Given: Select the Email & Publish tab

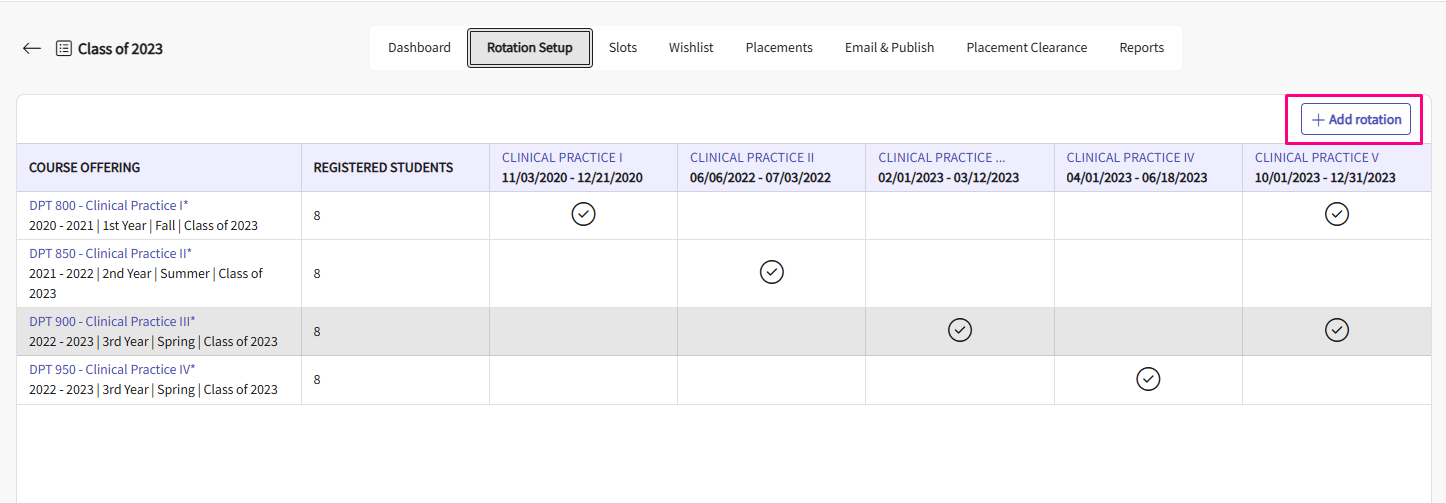Looking at the screenshot, I should (889, 48).
